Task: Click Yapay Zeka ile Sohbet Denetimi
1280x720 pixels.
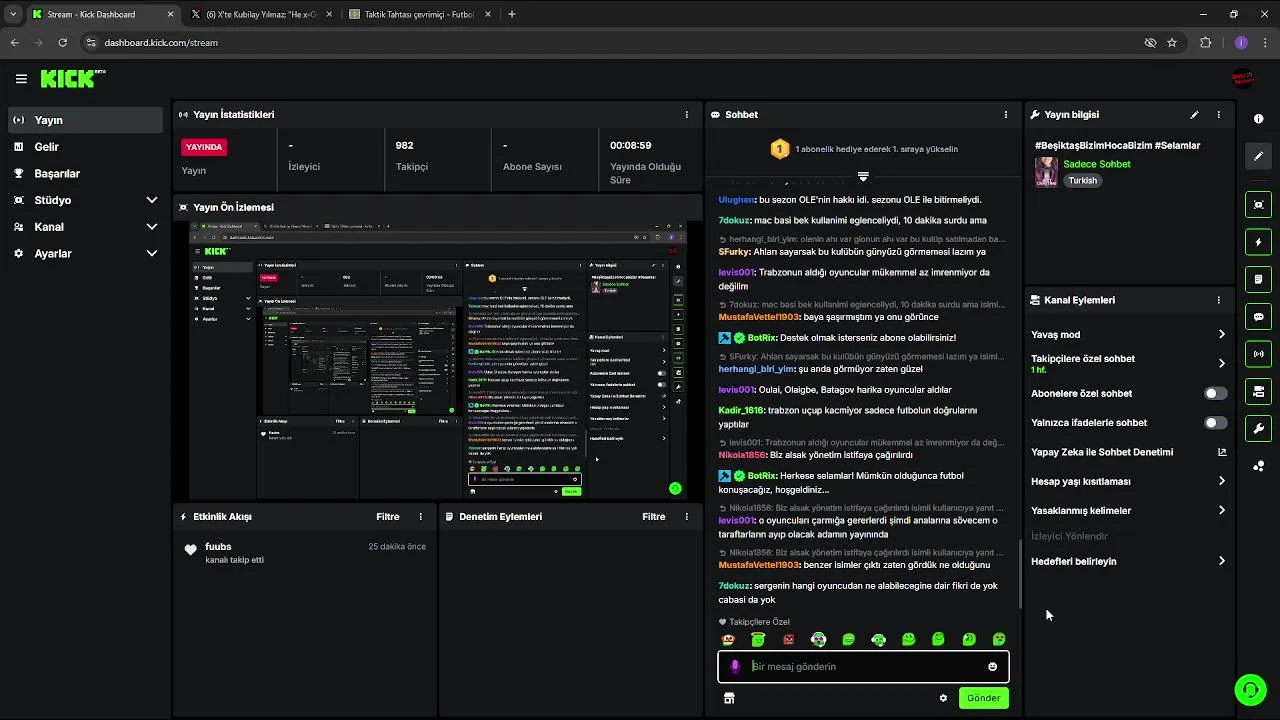Action: click(x=1102, y=452)
